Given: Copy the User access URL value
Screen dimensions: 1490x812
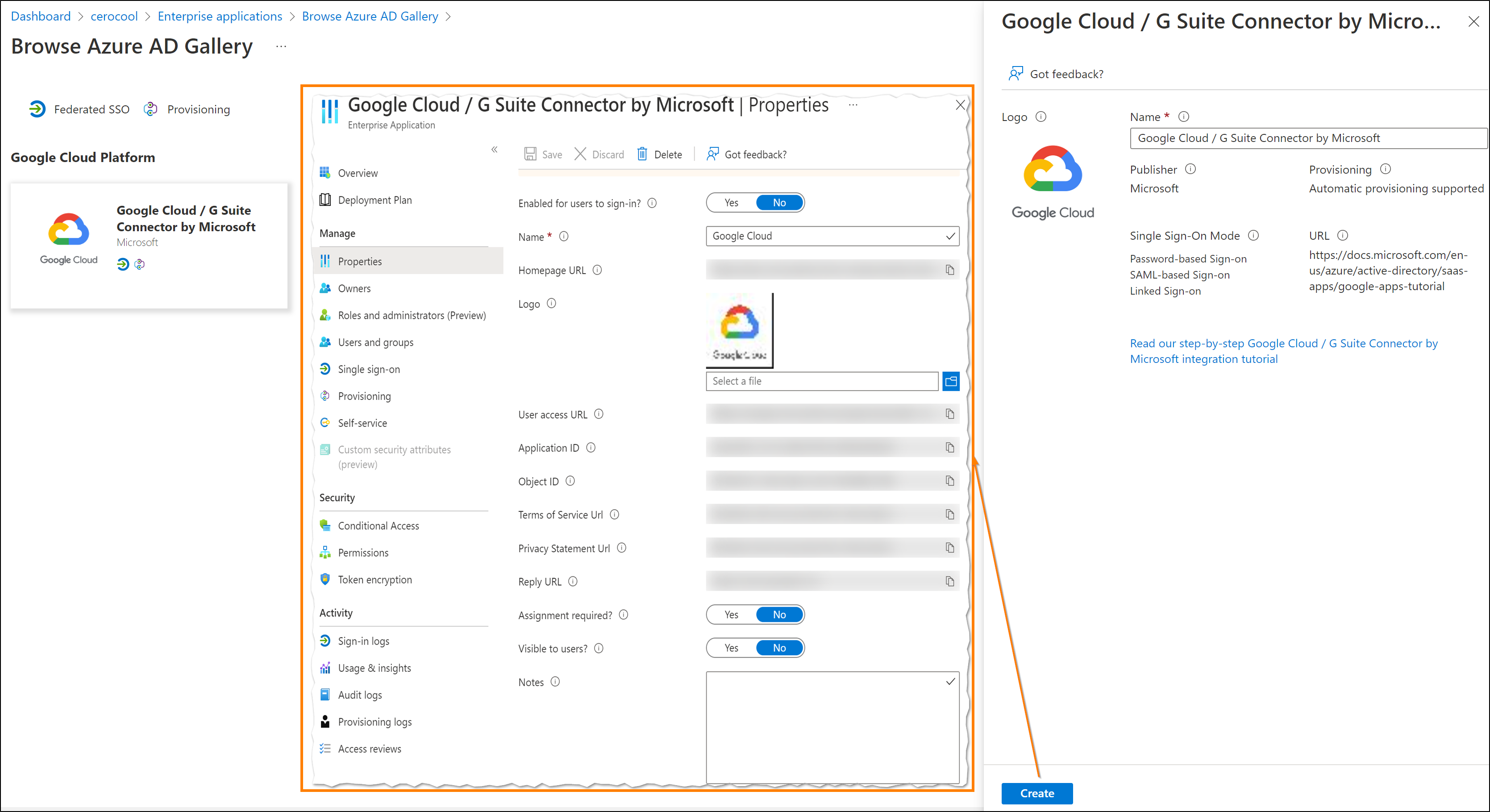Looking at the screenshot, I should [950, 414].
